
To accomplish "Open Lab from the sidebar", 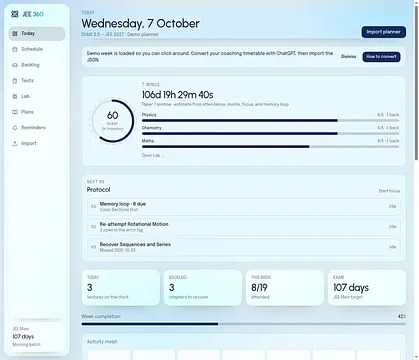I will point(37,96).
